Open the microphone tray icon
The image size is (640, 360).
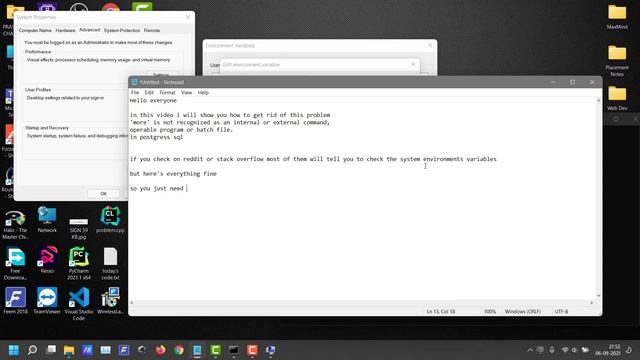[x=552, y=350]
